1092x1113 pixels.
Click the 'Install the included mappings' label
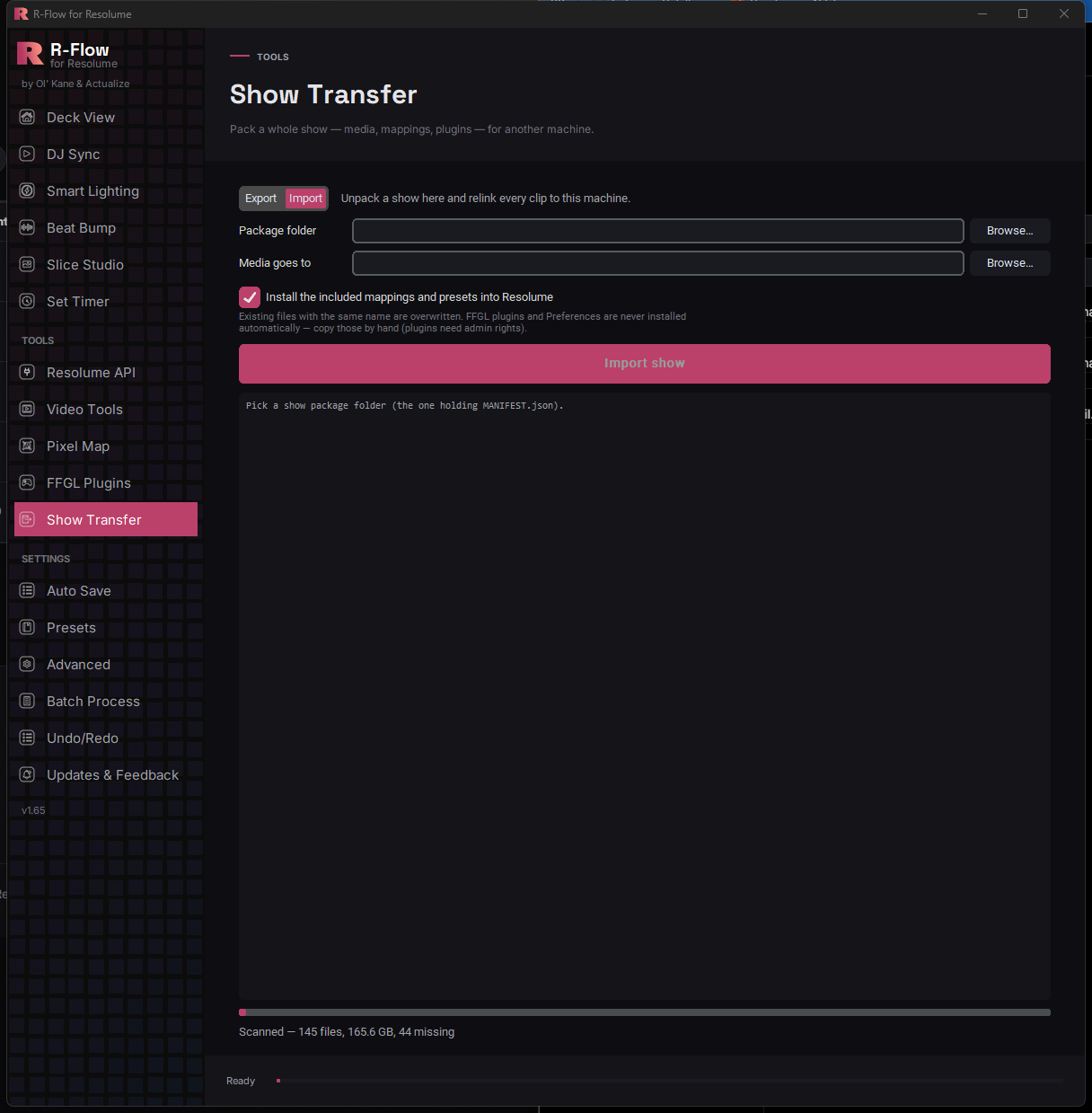pyautogui.click(x=409, y=297)
